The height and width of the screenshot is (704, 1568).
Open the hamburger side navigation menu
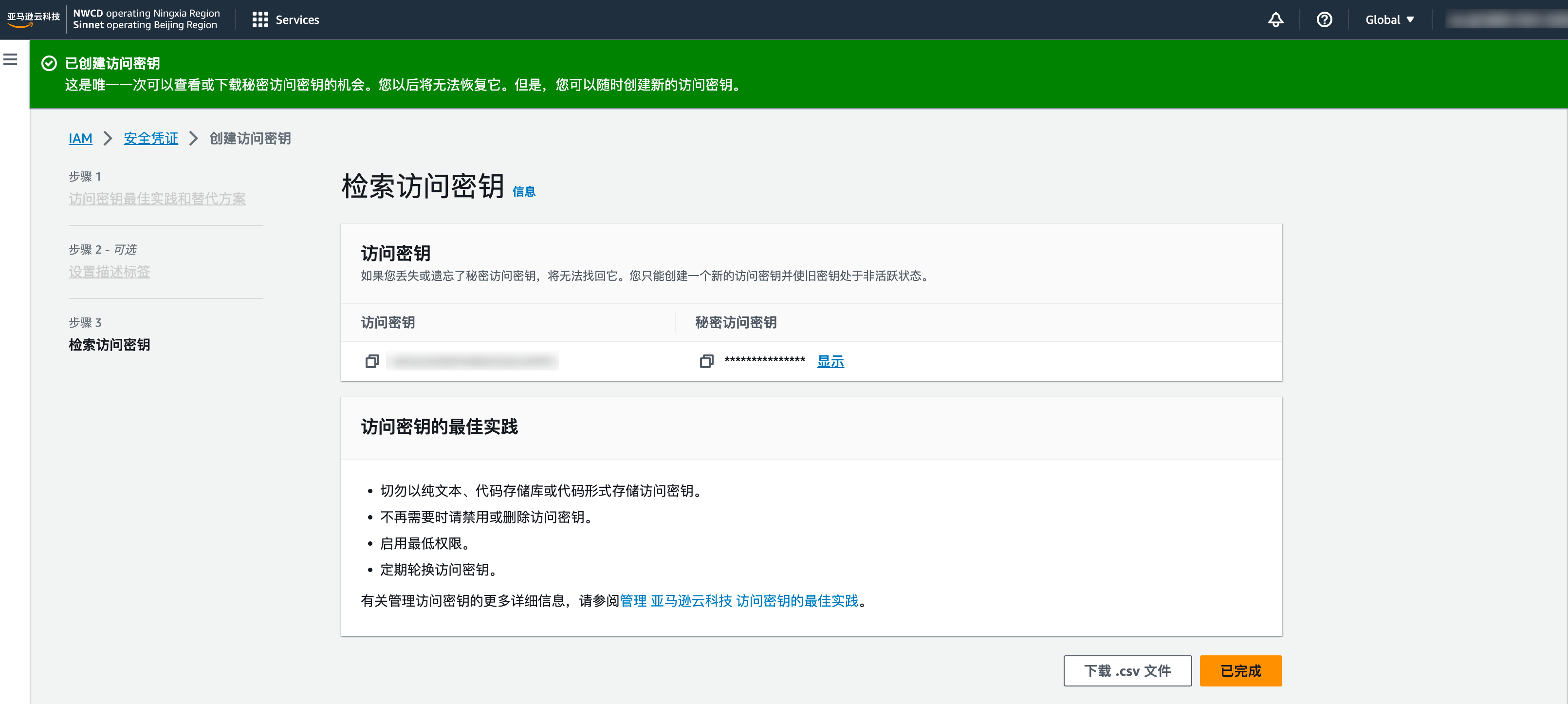(10, 60)
